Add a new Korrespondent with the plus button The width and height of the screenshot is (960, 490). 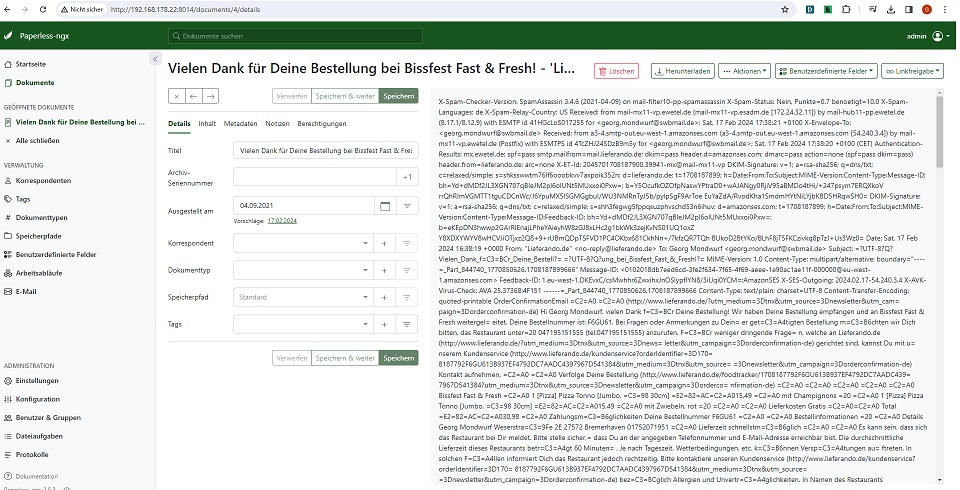click(384, 244)
